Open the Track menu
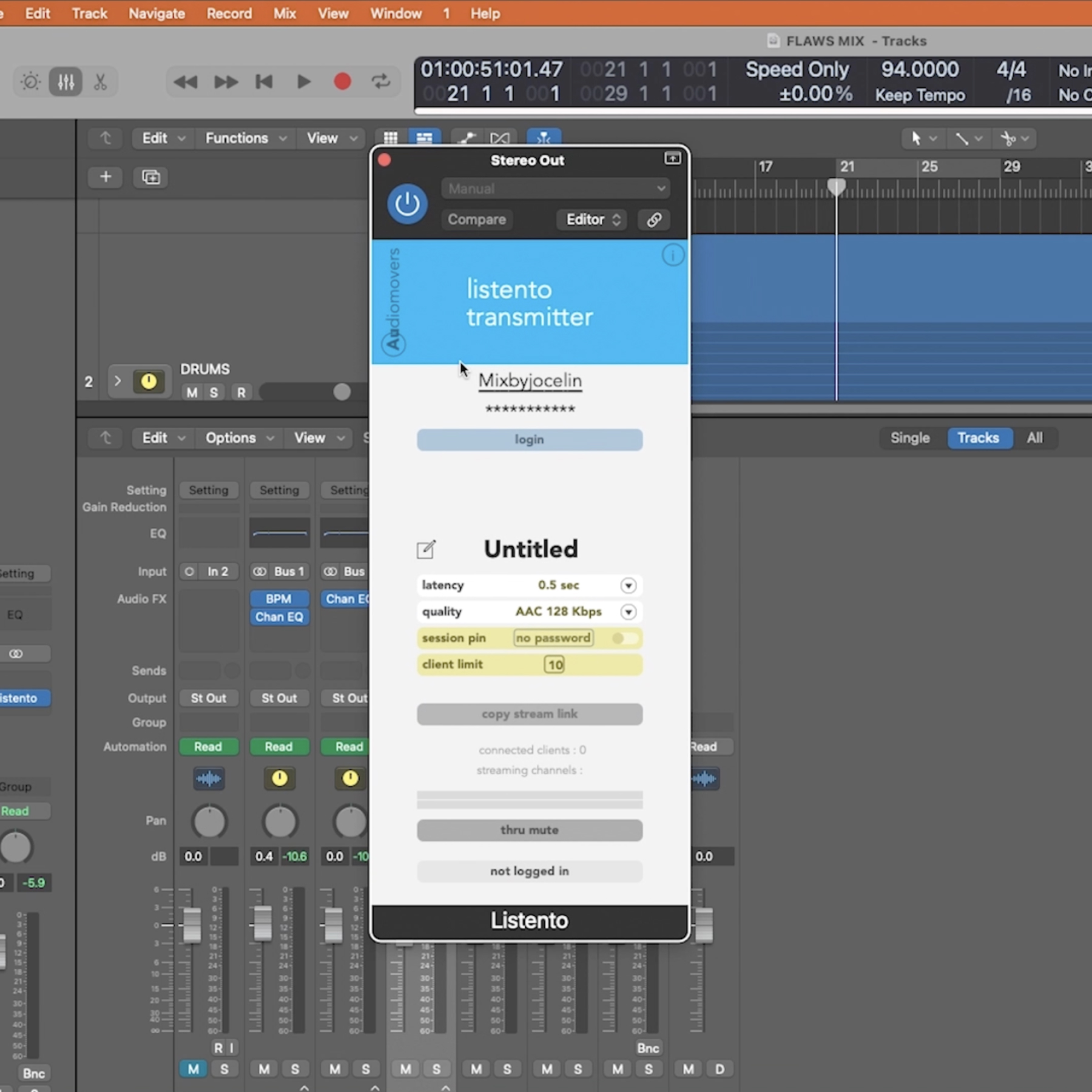Screen dimensions: 1092x1092 click(89, 13)
